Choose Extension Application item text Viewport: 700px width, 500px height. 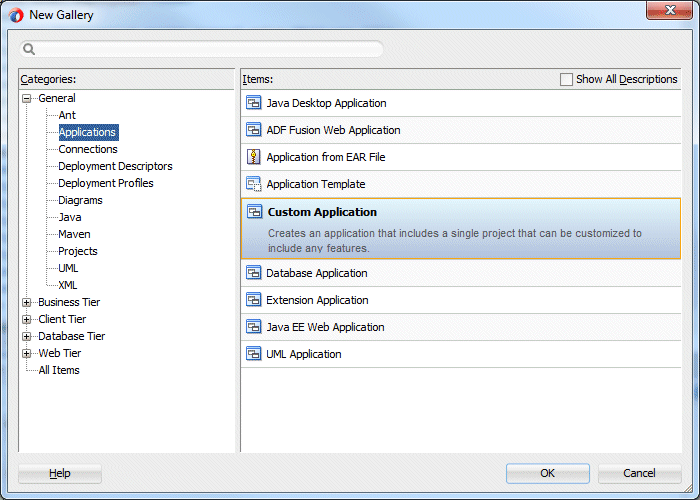pos(317,300)
